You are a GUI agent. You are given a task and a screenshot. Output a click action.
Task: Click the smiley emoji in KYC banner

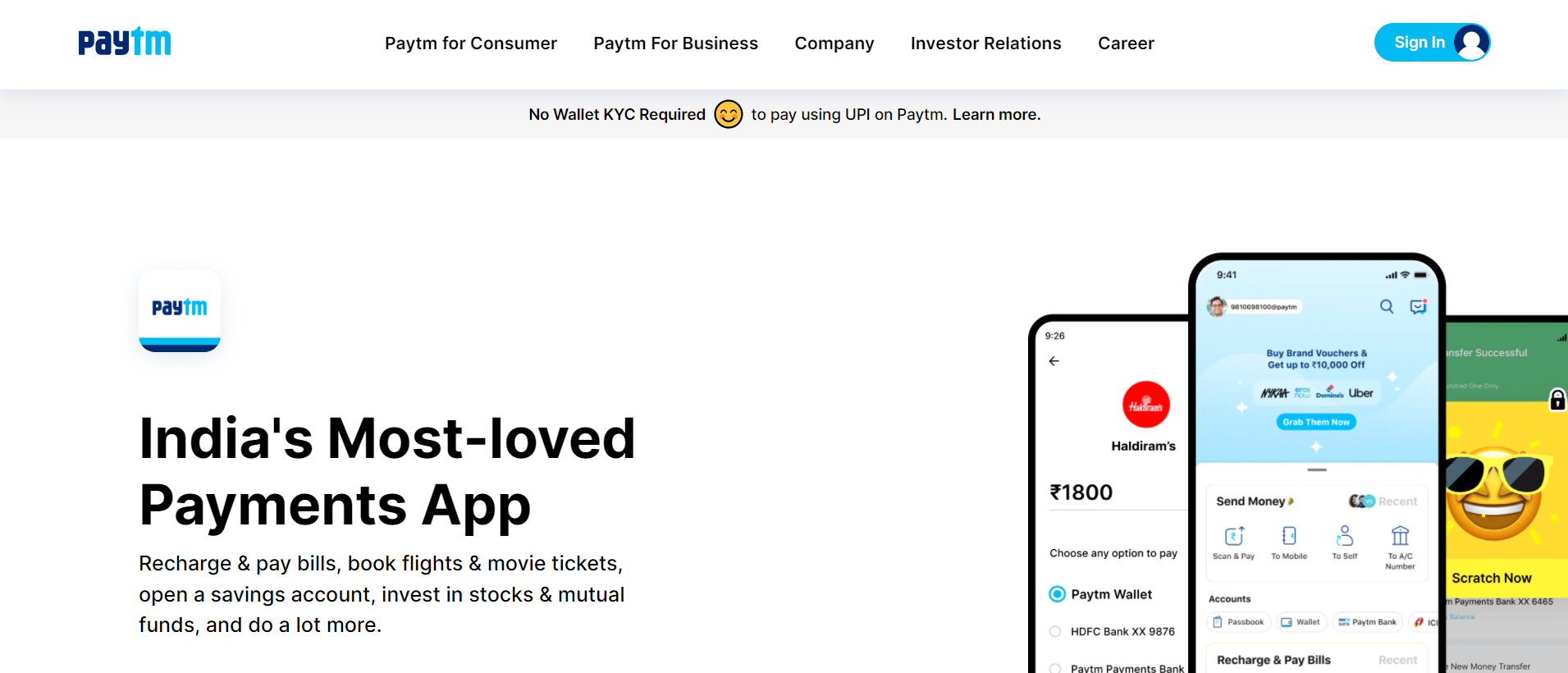tap(729, 114)
